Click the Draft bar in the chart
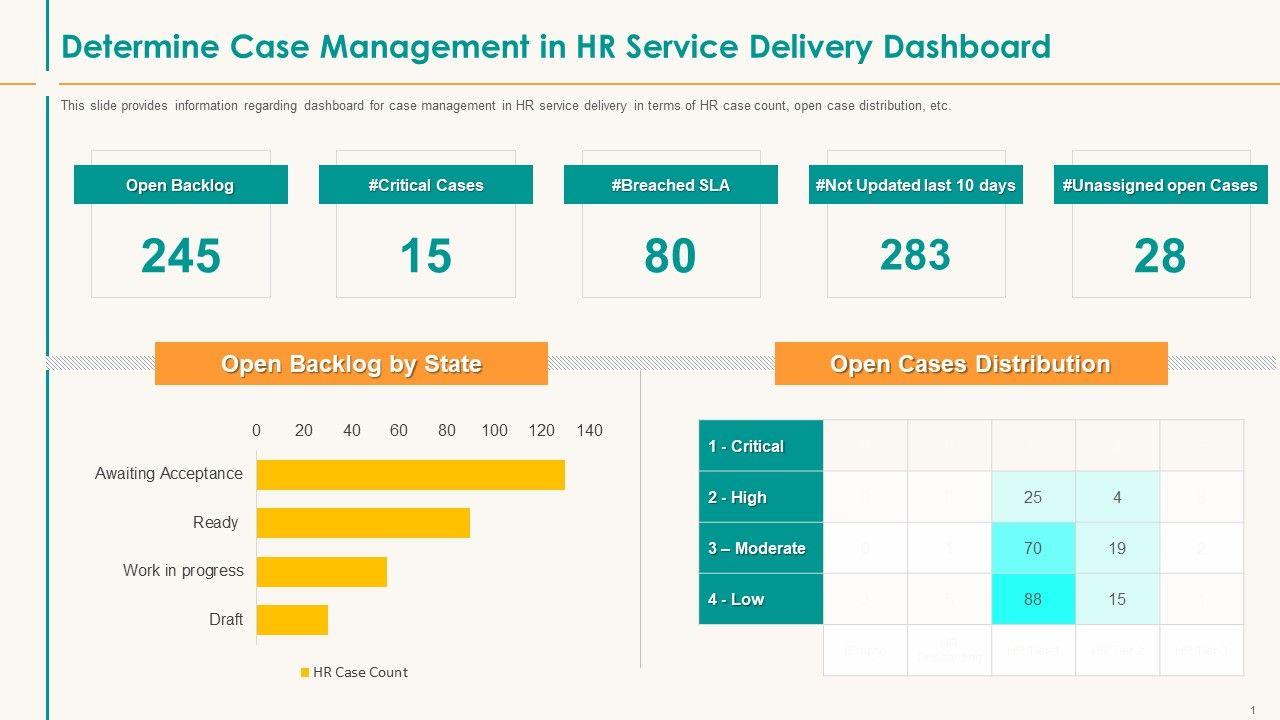Image resolution: width=1280 pixels, height=720 pixels. pyautogui.click(x=292, y=620)
